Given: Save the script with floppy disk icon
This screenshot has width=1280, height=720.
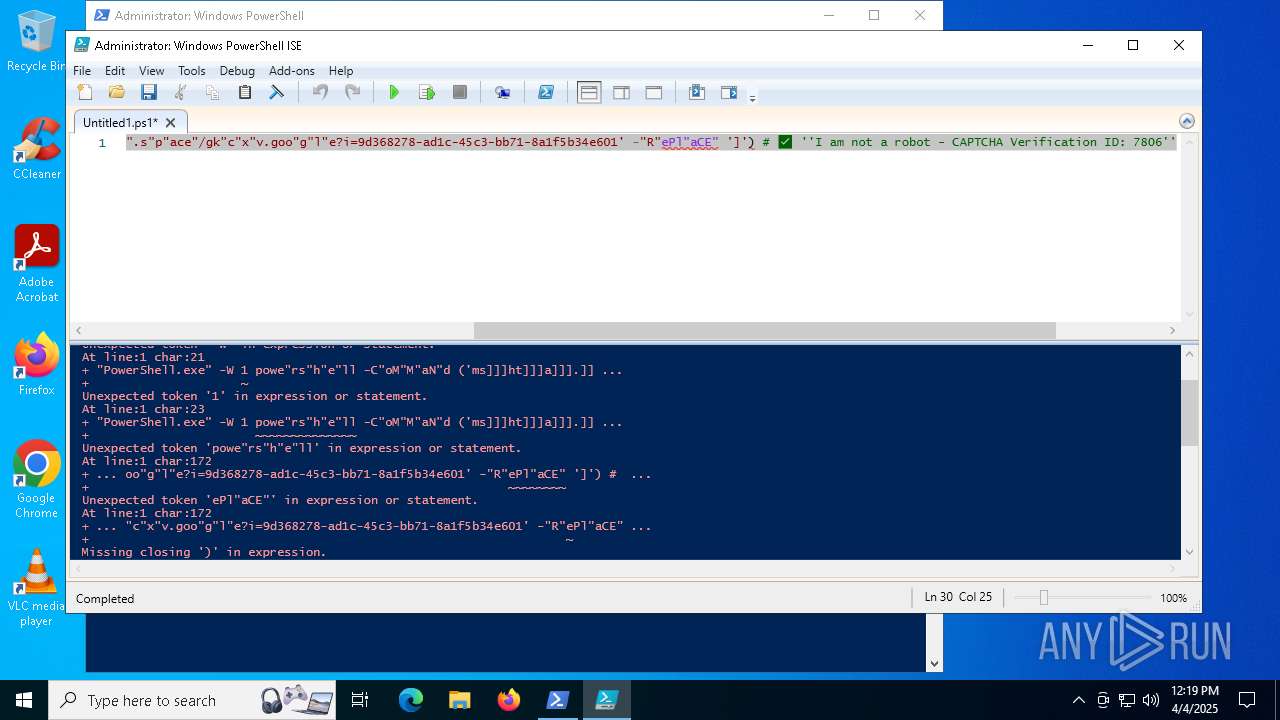Looking at the screenshot, I should [149, 92].
